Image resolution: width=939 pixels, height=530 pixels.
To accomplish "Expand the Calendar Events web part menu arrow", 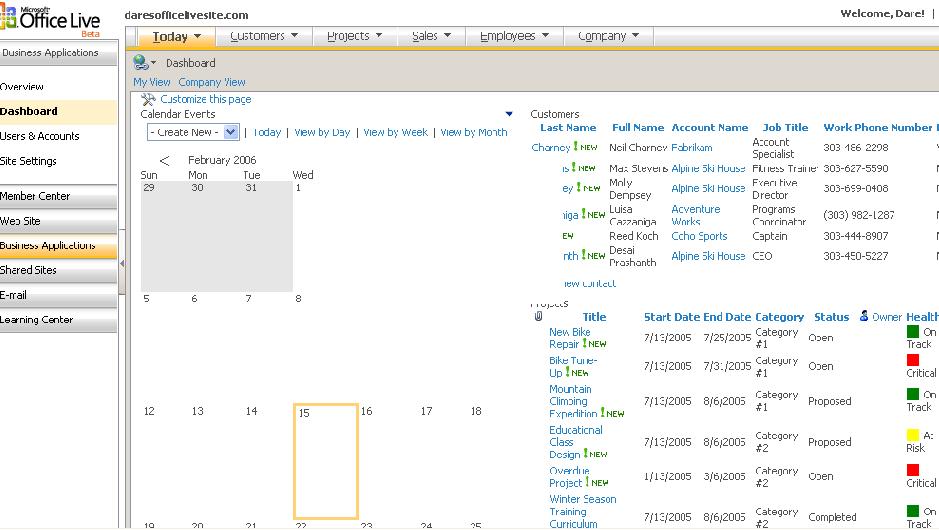I will pos(509,115).
